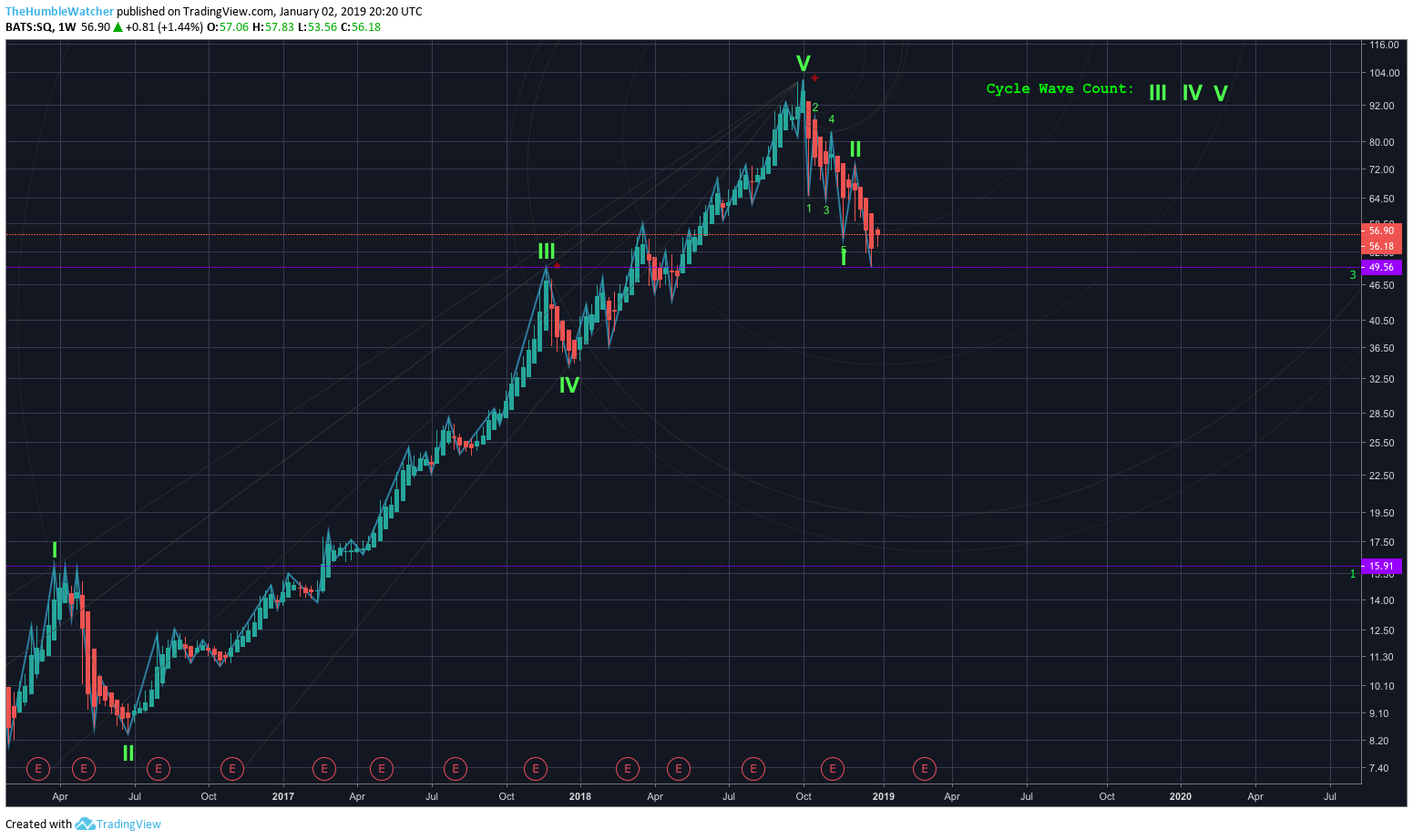The image size is (1413, 840).
Task: Click the C:56.18 close value in header
Action: click(x=361, y=27)
